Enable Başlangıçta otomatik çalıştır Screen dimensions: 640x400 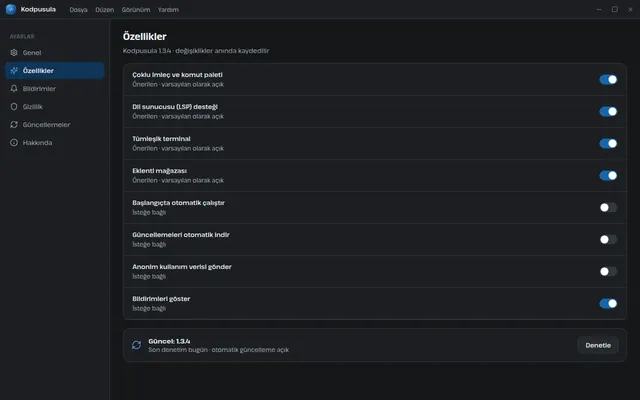pyautogui.click(x=608, y=207)
